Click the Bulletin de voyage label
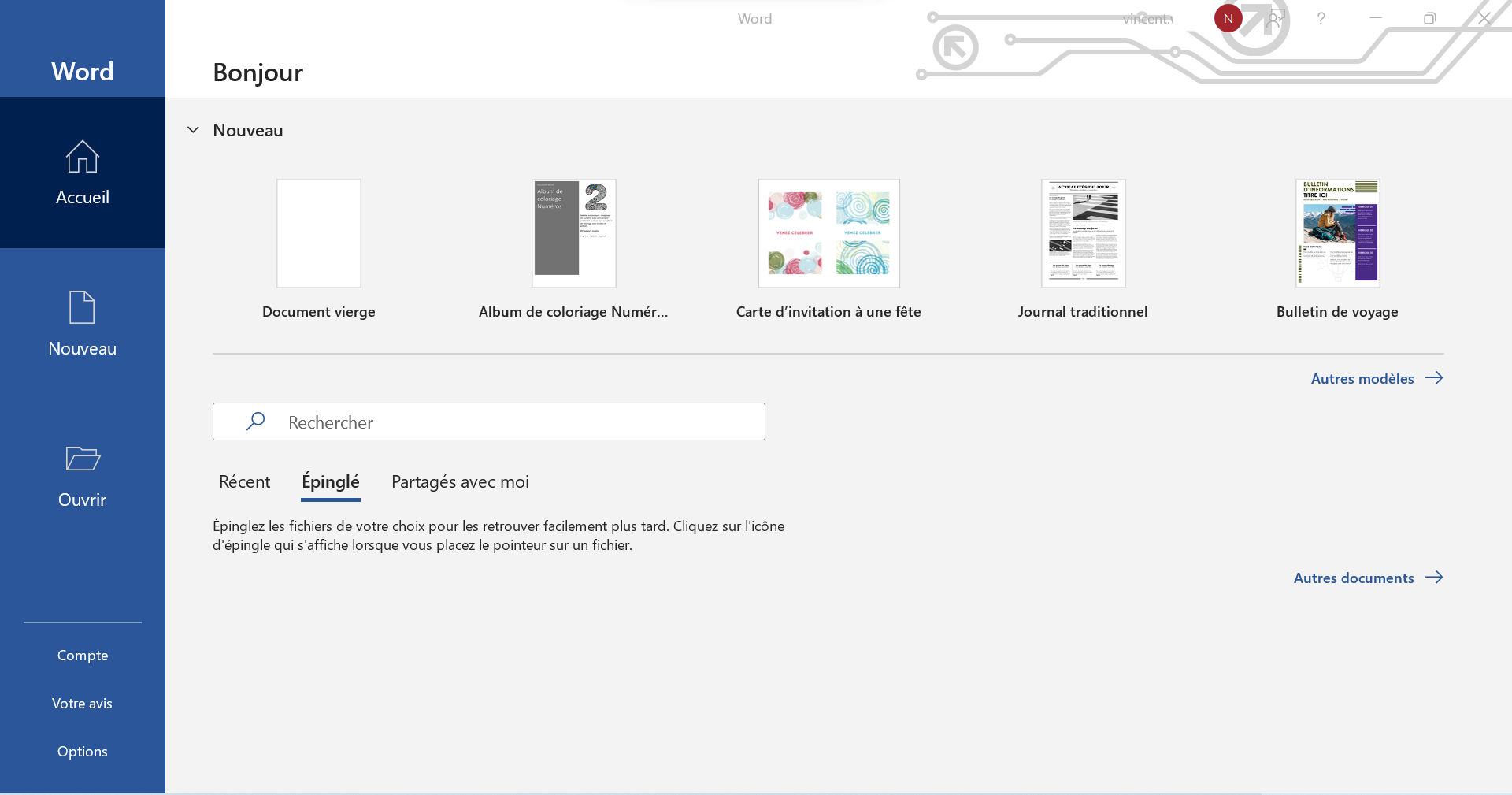 [x=1337, y=312]
